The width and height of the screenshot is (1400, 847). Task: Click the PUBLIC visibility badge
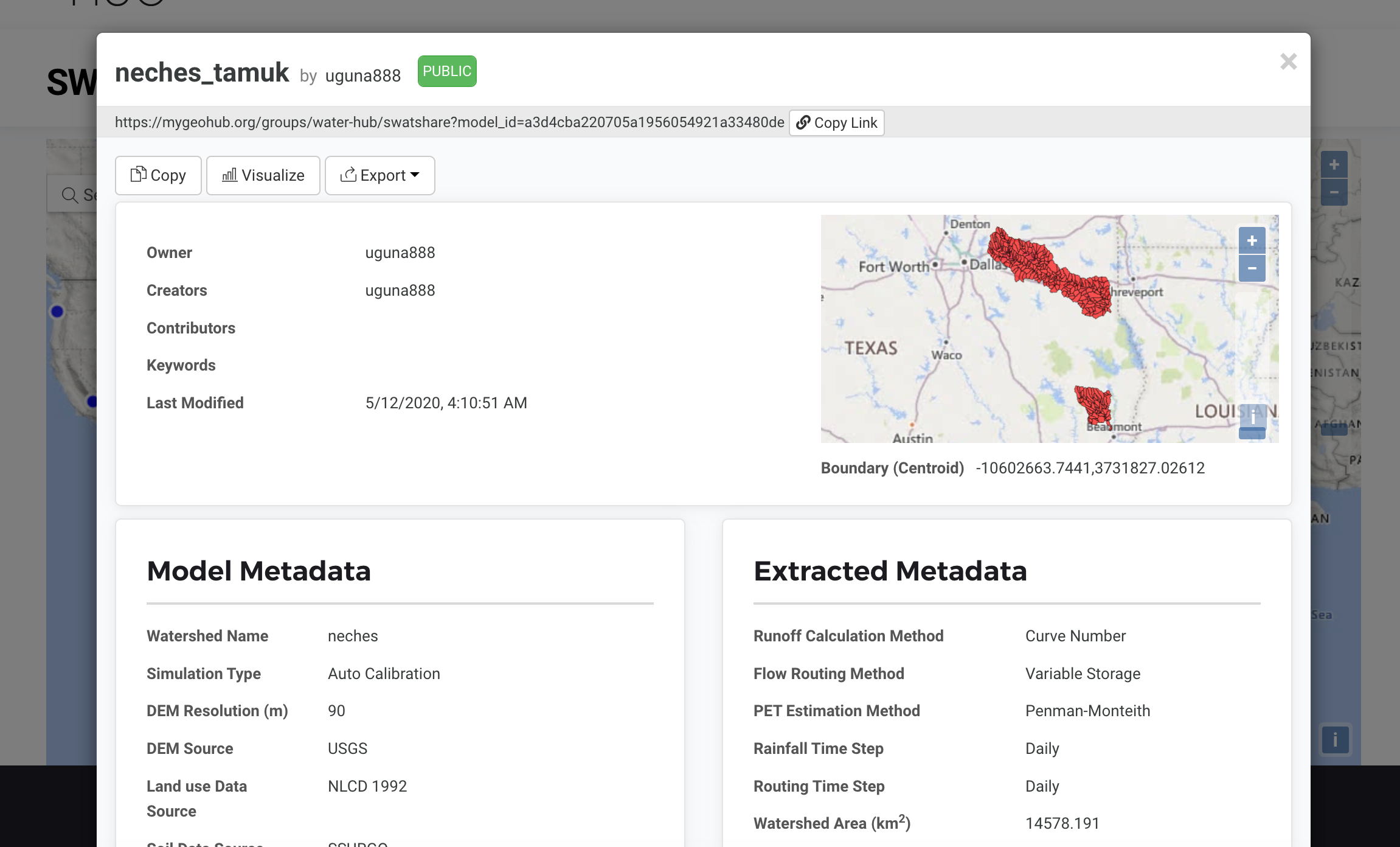447,71
